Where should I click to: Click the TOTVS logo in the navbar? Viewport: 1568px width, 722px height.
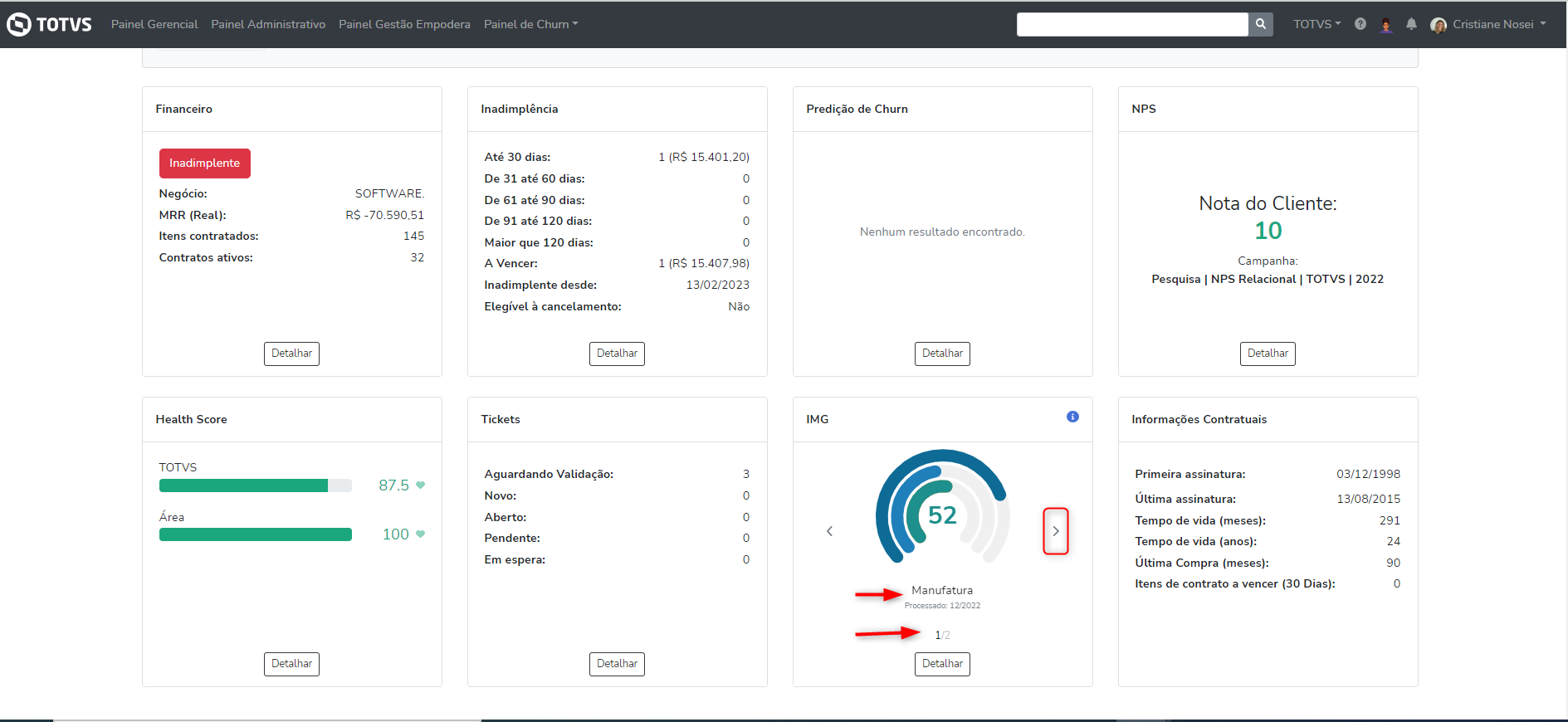49,24
